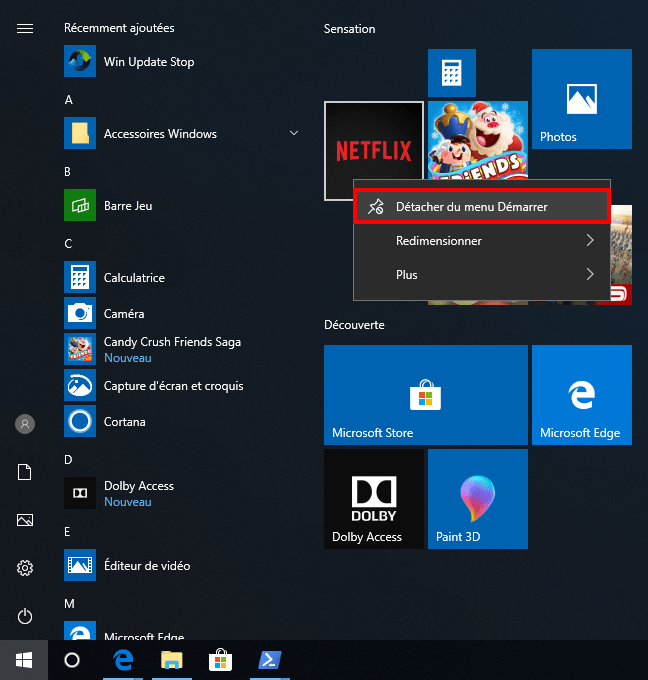Launch Candy Crush Friends Saga from list
The image size is (648, 680).
point(182,349)
